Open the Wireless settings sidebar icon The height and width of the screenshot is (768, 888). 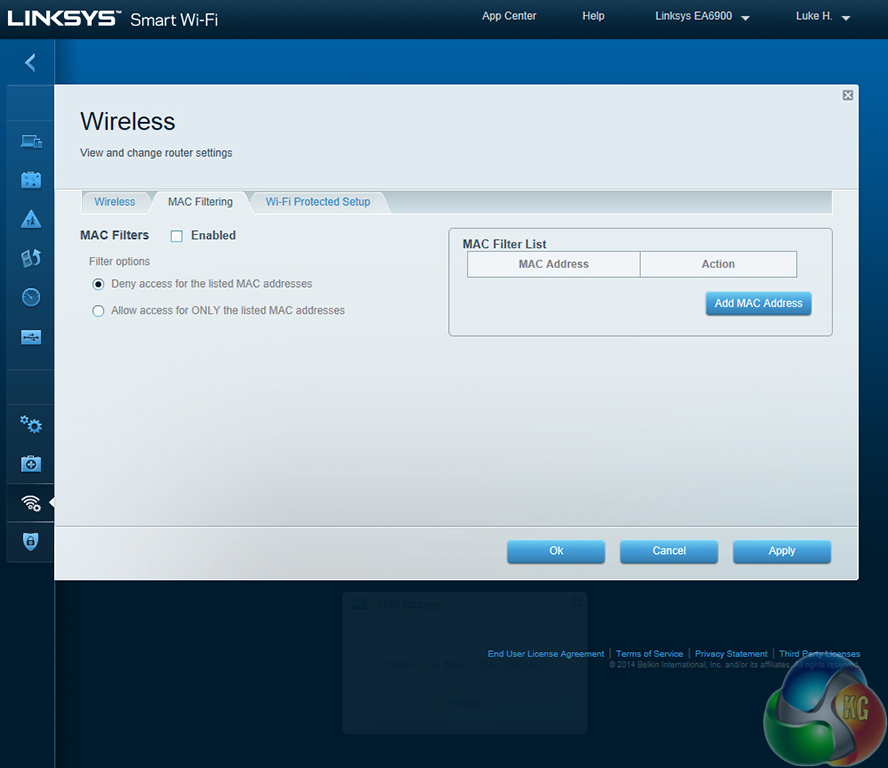point(31,503)
